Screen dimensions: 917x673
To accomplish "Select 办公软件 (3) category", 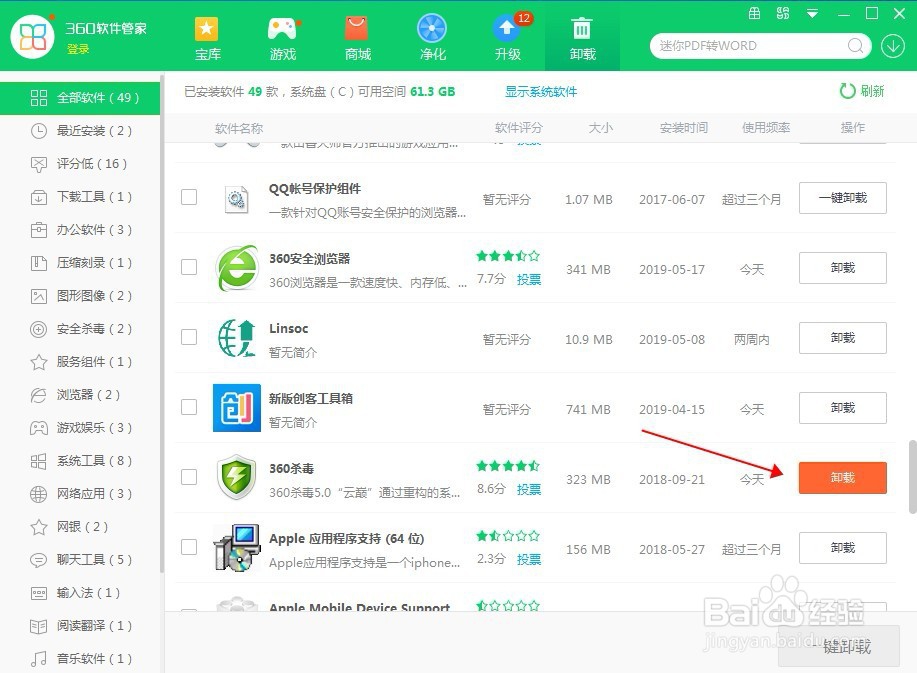I will (81, 230).
